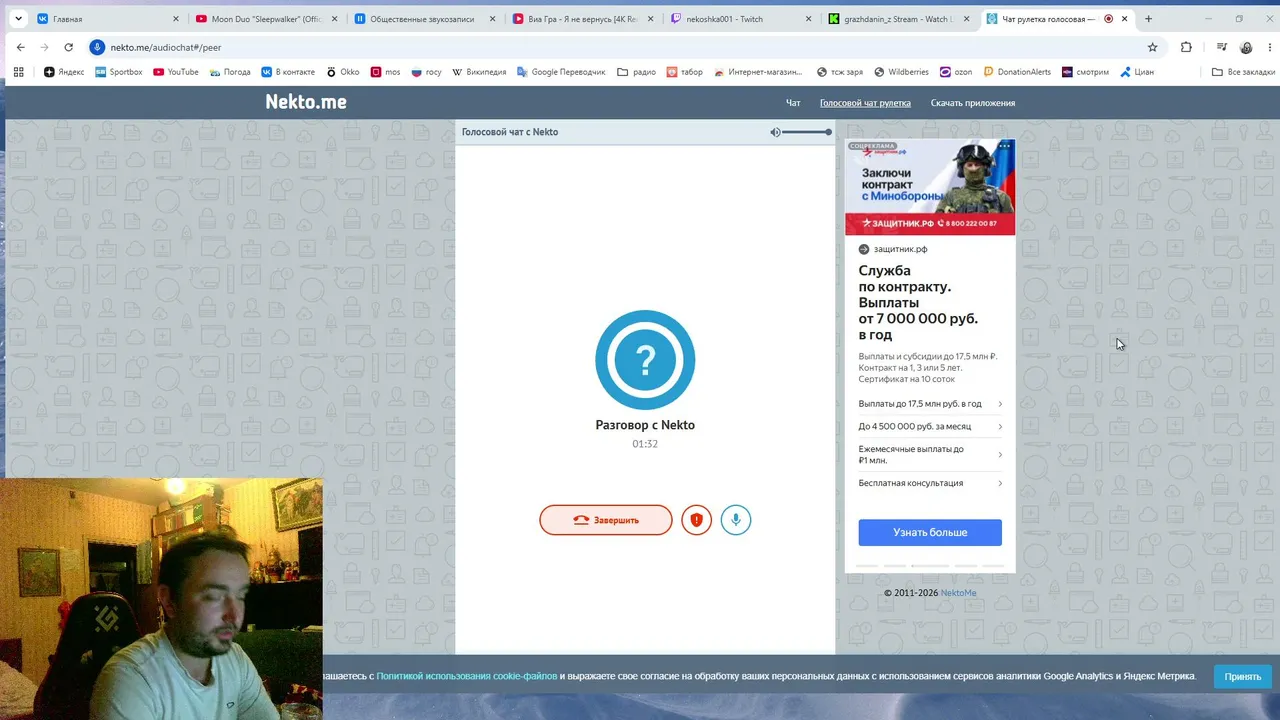Go to the Чат page in the site header
This screenshot has width=1280, height=720.
point(793,103)
